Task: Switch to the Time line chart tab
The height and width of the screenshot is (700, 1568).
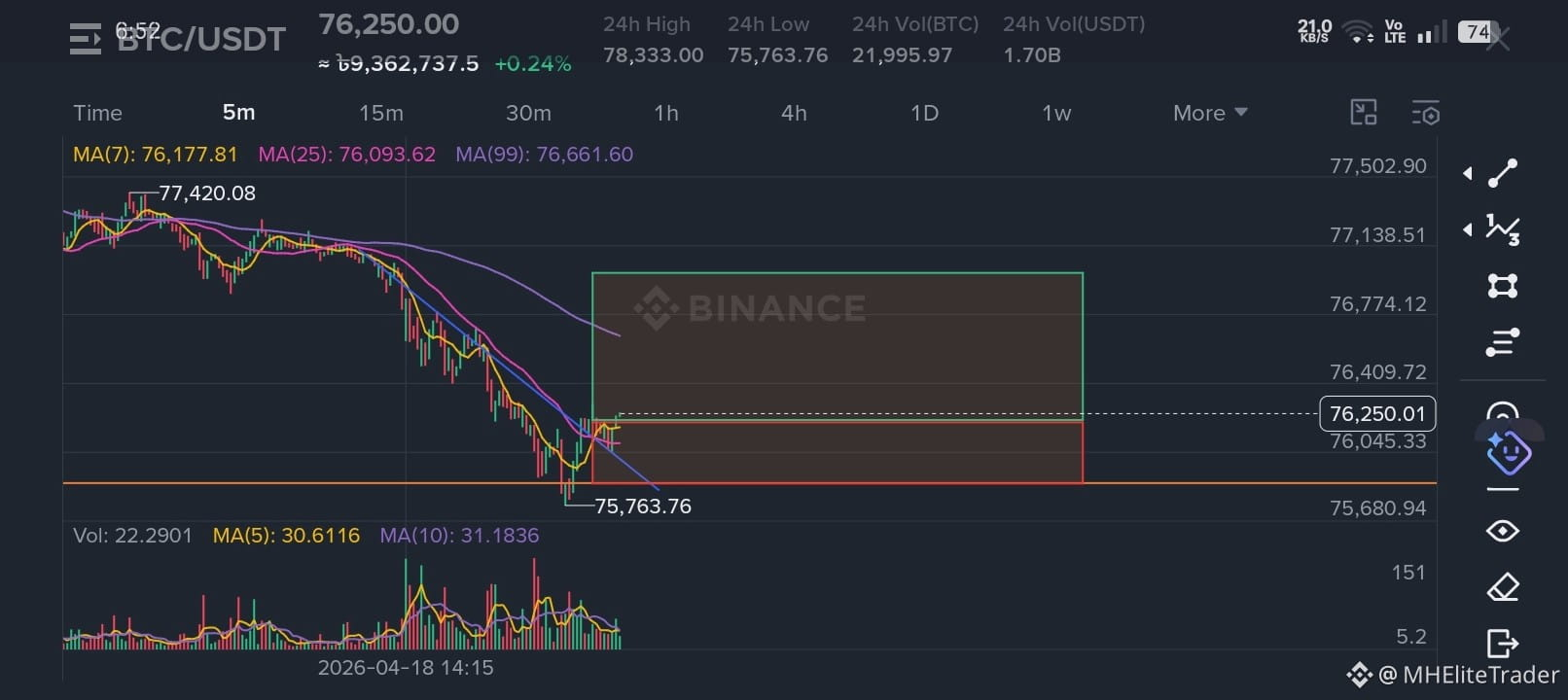Action: (98, 113)
